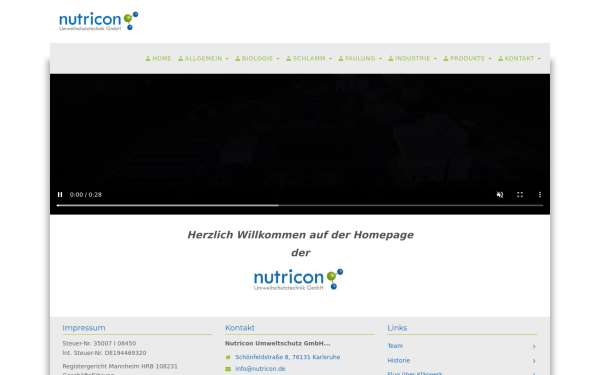The height and width of the screenshot is (375, 600).
Task: Open the FAULUNG menu
Action: (360, 59)
